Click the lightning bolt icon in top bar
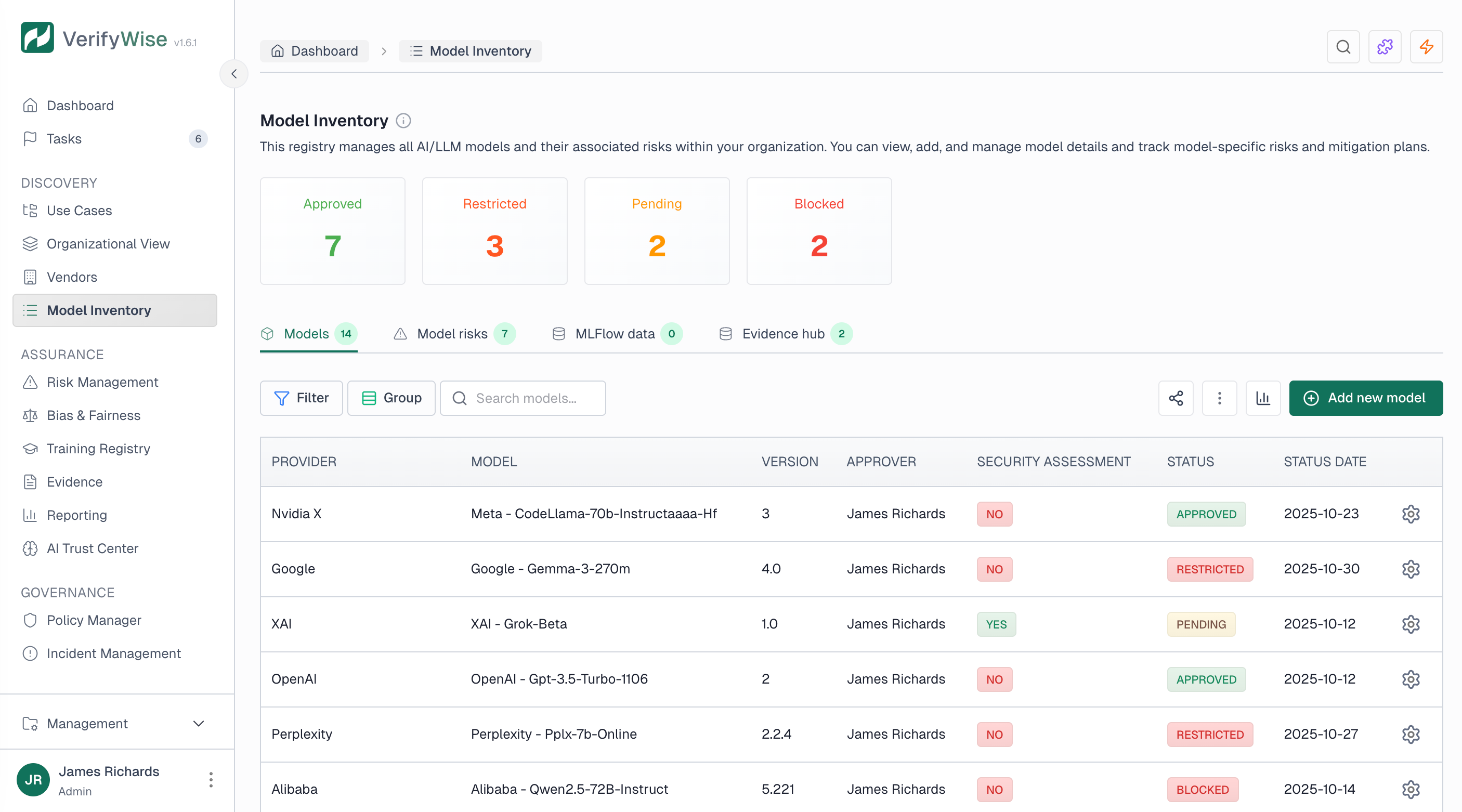The image size is (1462, 812). (1426, 47)
